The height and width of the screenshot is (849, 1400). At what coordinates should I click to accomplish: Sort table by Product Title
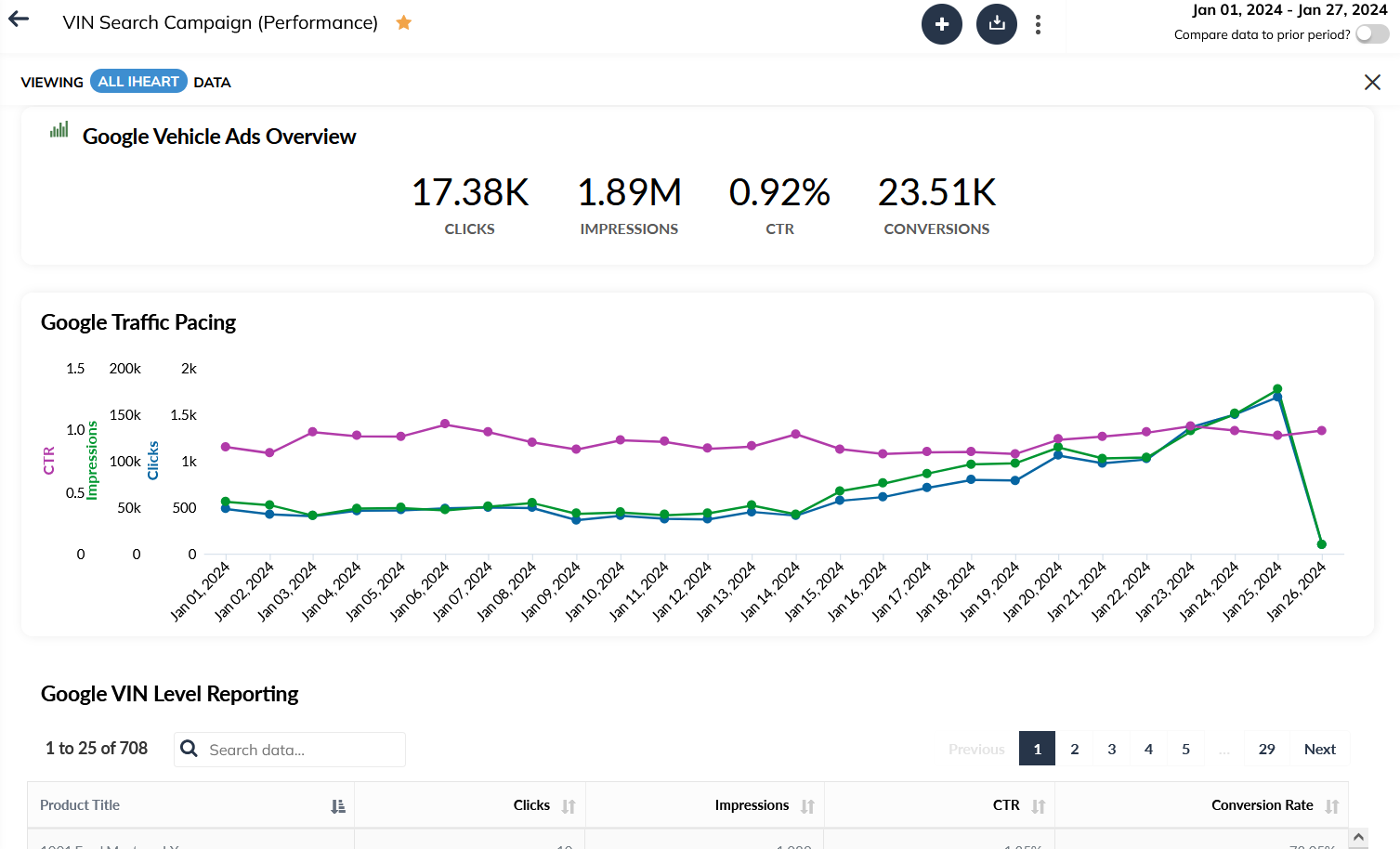338,806
